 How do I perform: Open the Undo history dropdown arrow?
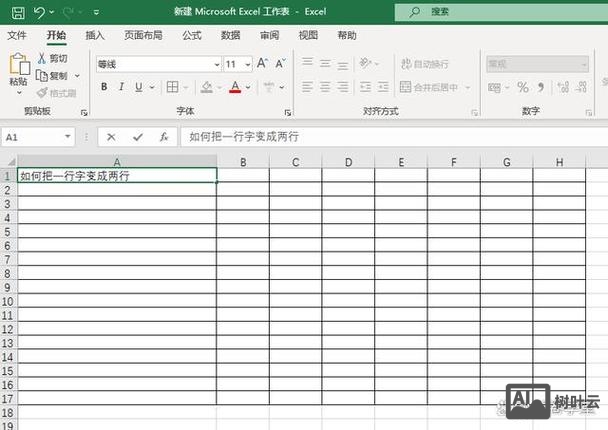(52, 13)
